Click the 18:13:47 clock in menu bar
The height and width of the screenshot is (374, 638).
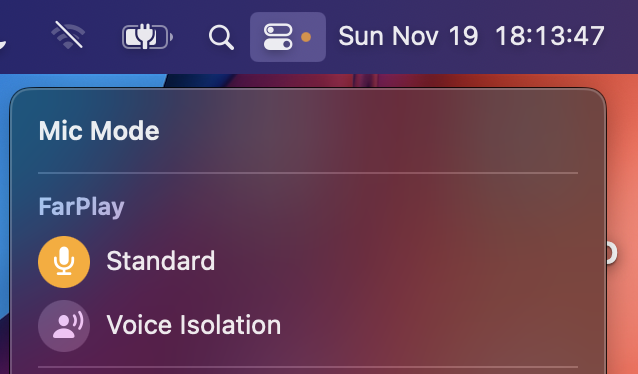[x=550, y=36]
